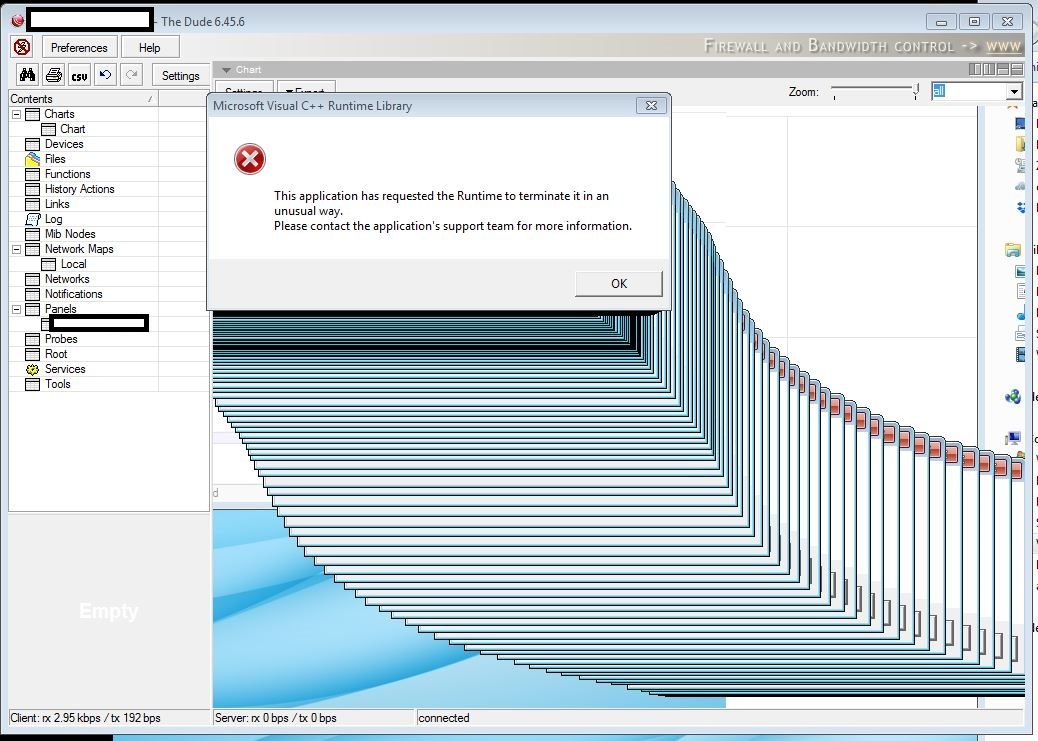Click the three-column split icon in Chart header
This screenshot has height=741, width=1038.
(x=989, y=69)
